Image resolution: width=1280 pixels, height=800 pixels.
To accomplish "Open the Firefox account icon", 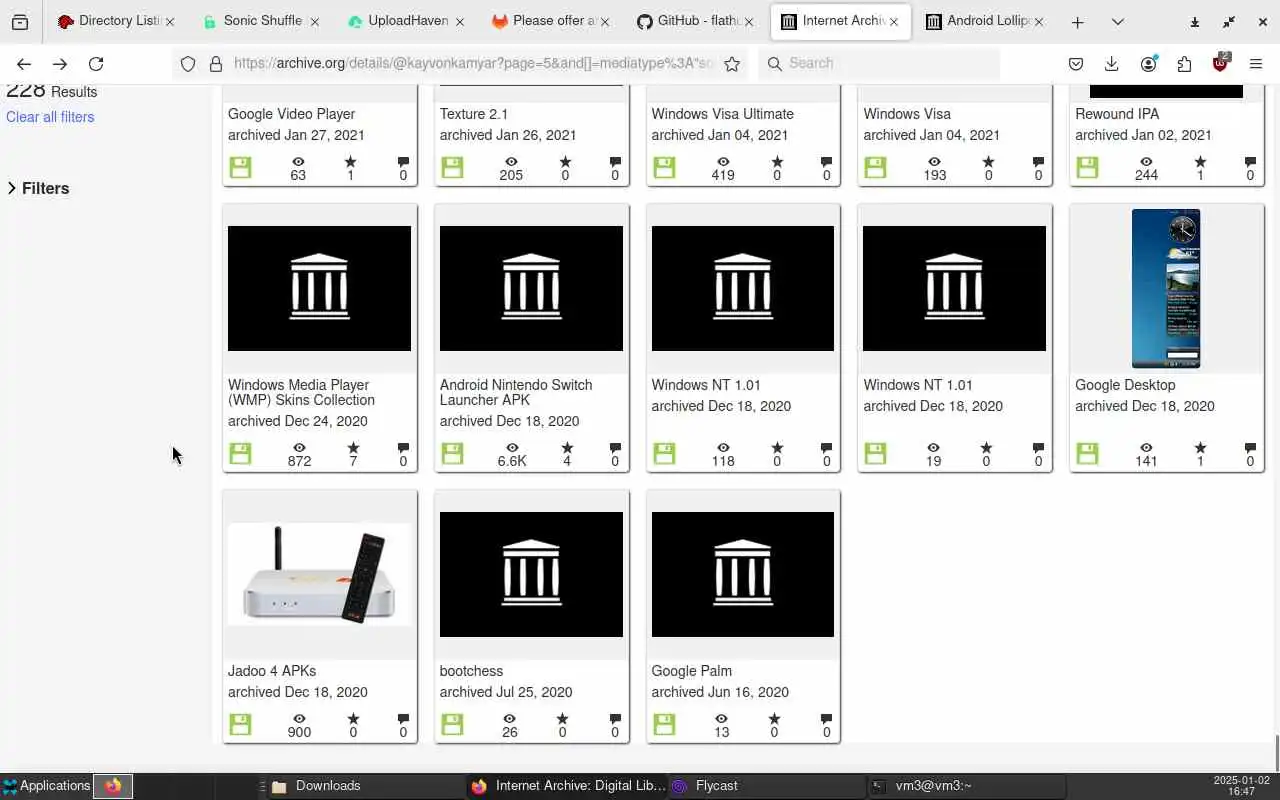I will [x=1148, y=64].
